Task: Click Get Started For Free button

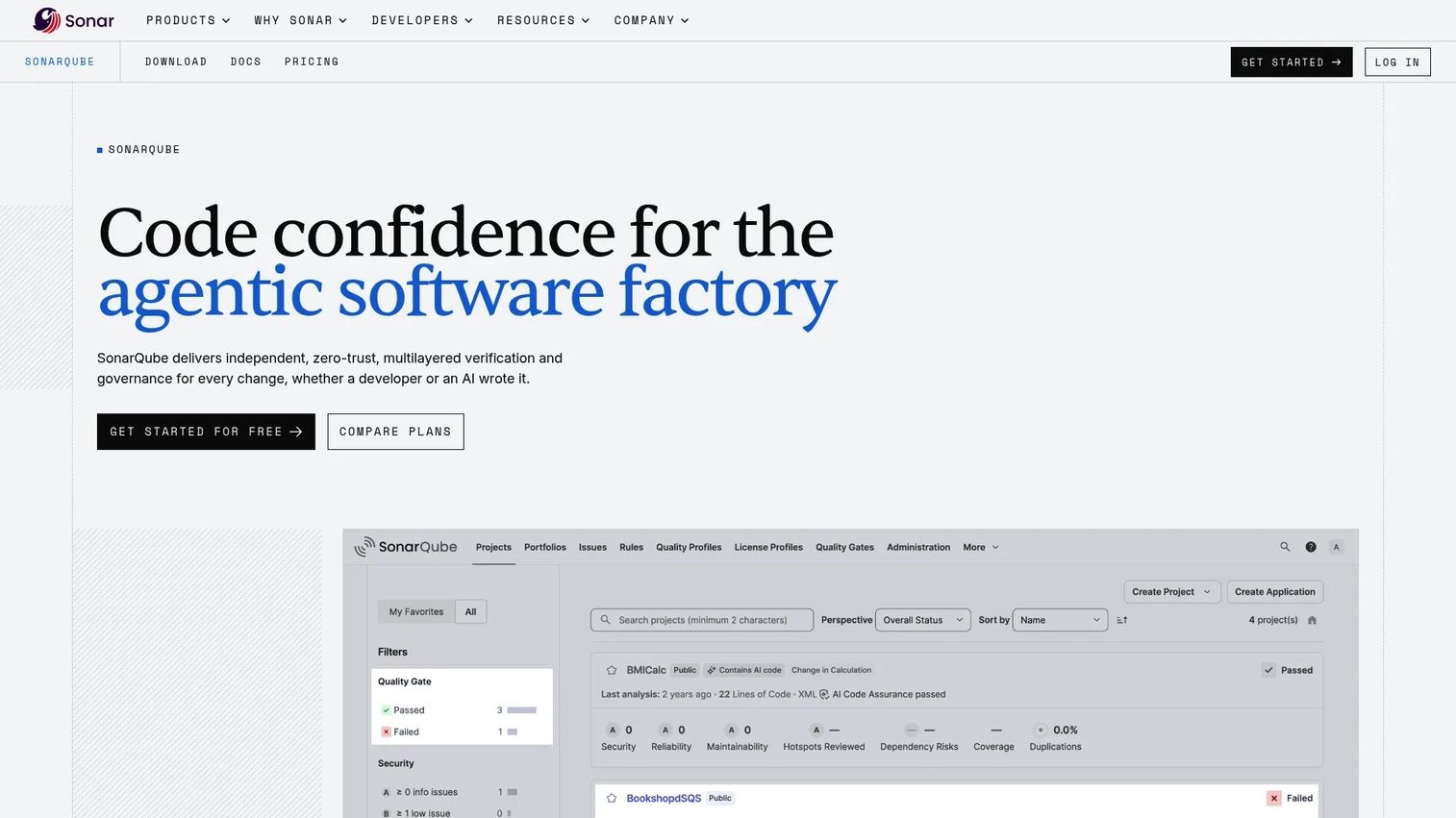Action: (x=206, y=432)
